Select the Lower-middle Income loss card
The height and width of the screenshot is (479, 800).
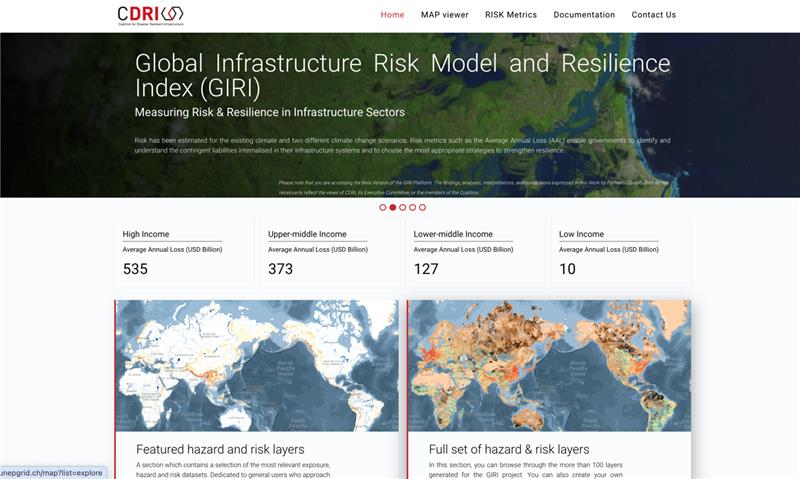point(475,253)
